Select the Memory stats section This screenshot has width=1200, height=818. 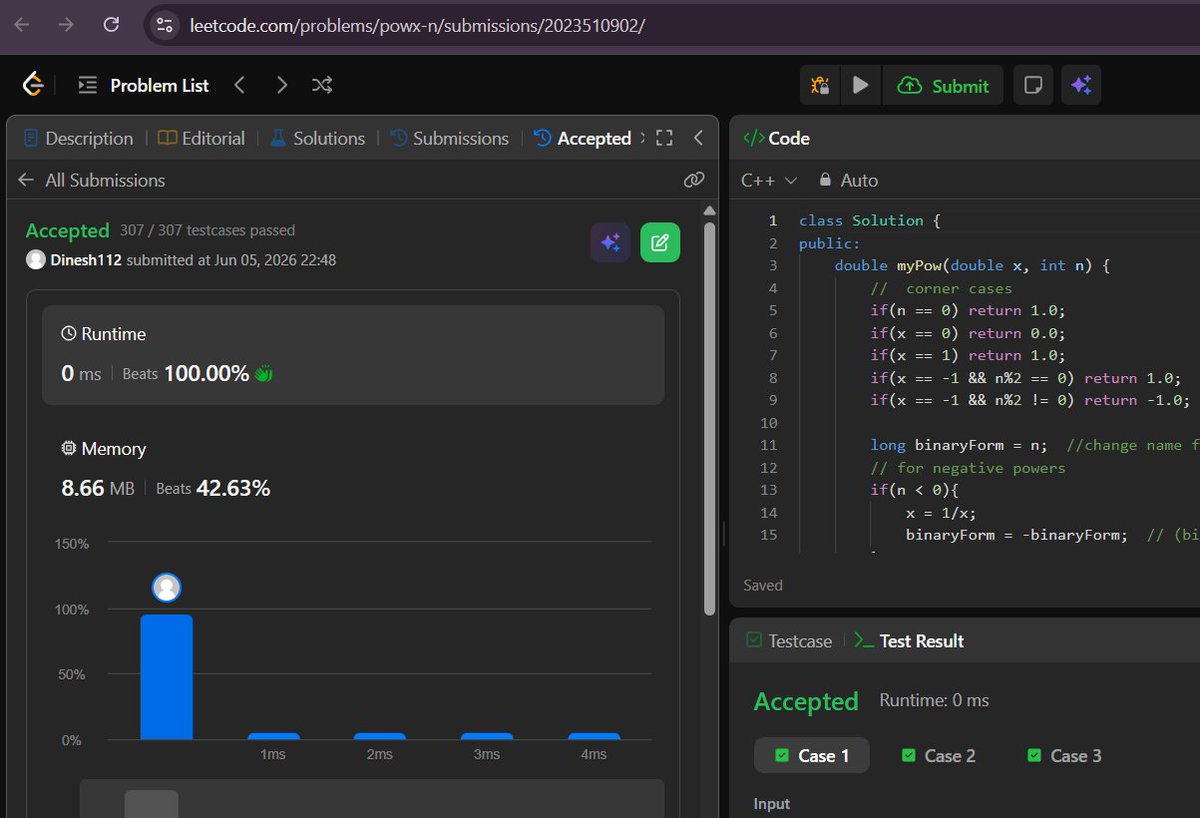point(353,468)
